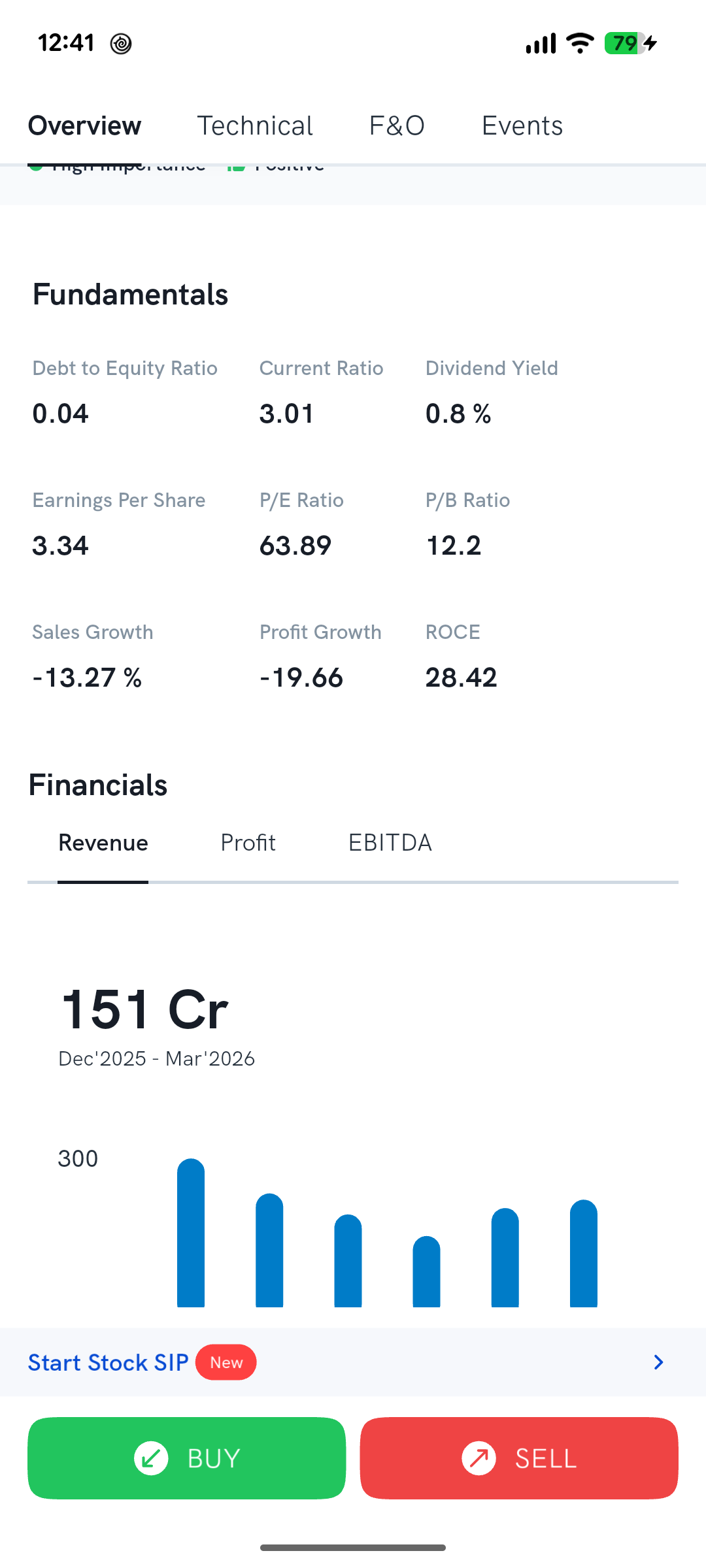This screenshot has height=1568, width=706.
Task: Select the Overview tab
Action: (85, 125)
